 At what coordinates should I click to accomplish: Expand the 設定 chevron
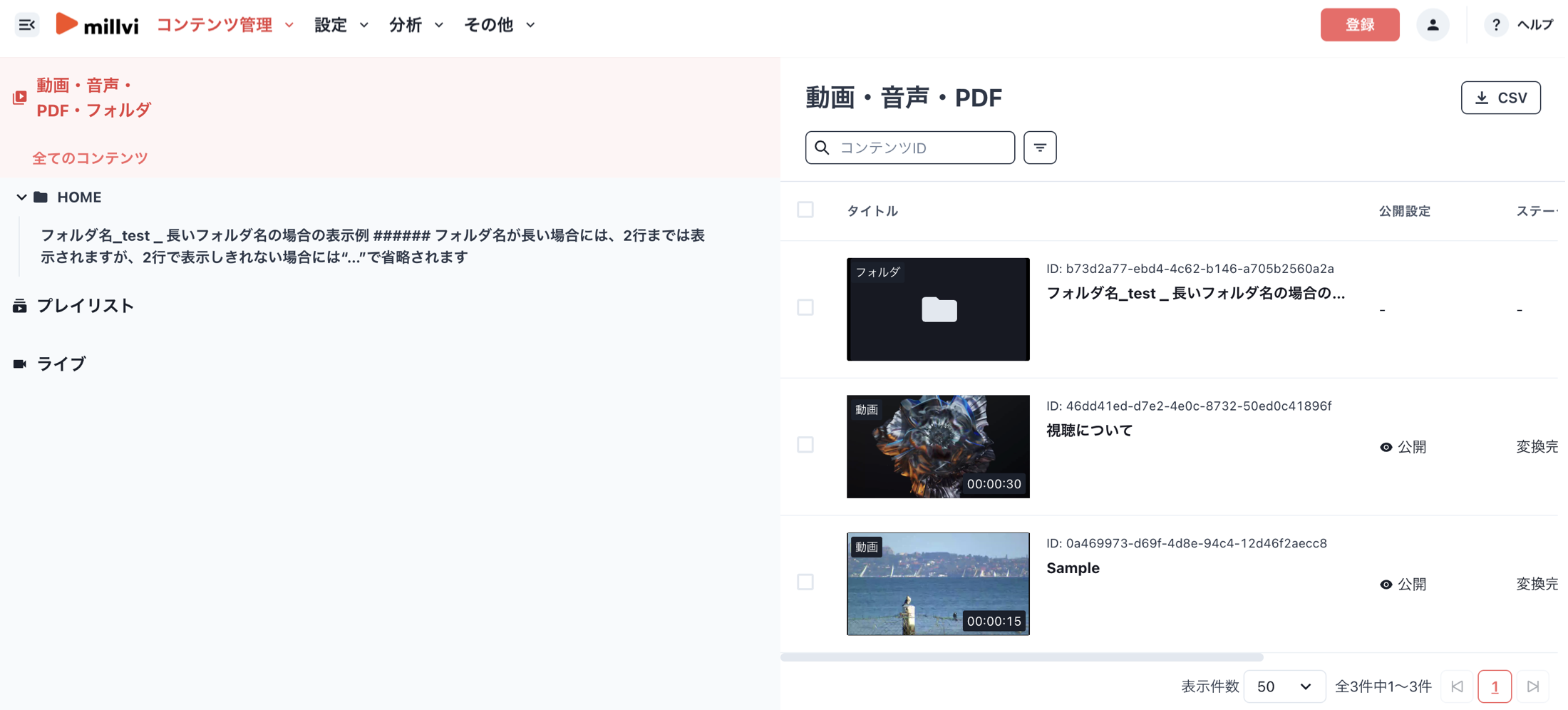364,25
